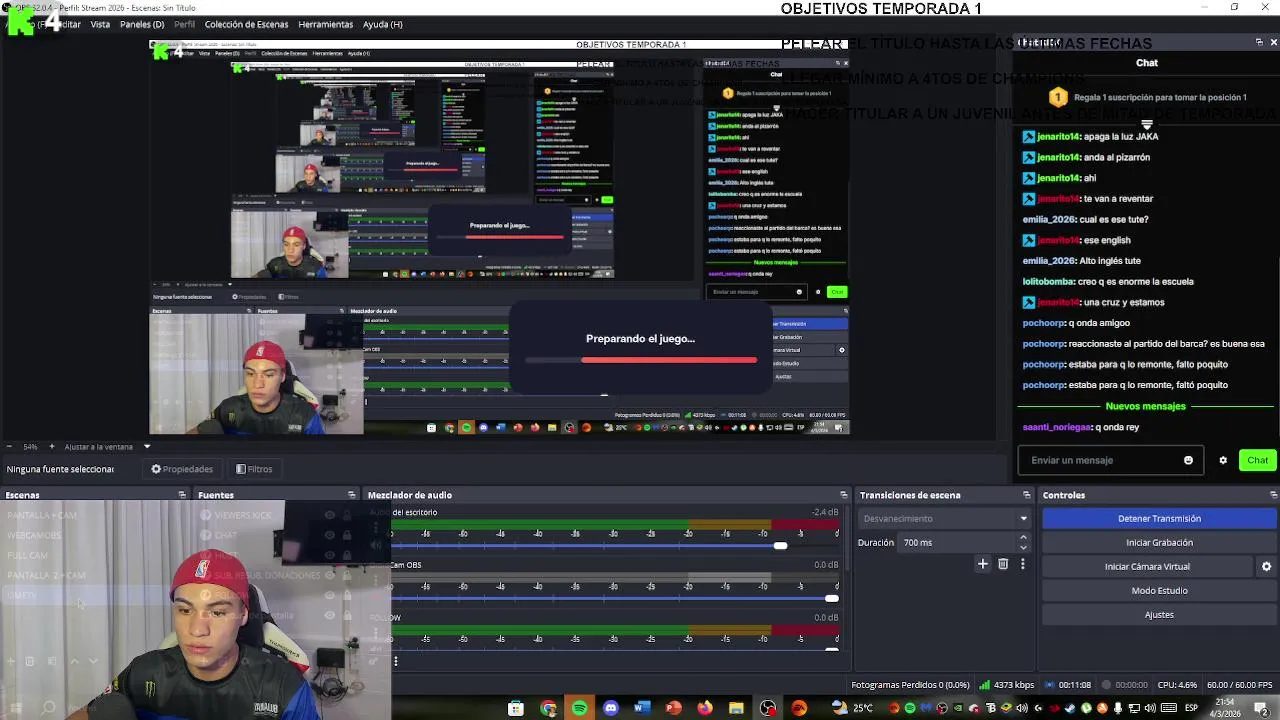Click Iniciar Cámara Virtual button
The height and width of the screenshot is (720, 1280).
pyautogui.click(x=1147, y=566)
